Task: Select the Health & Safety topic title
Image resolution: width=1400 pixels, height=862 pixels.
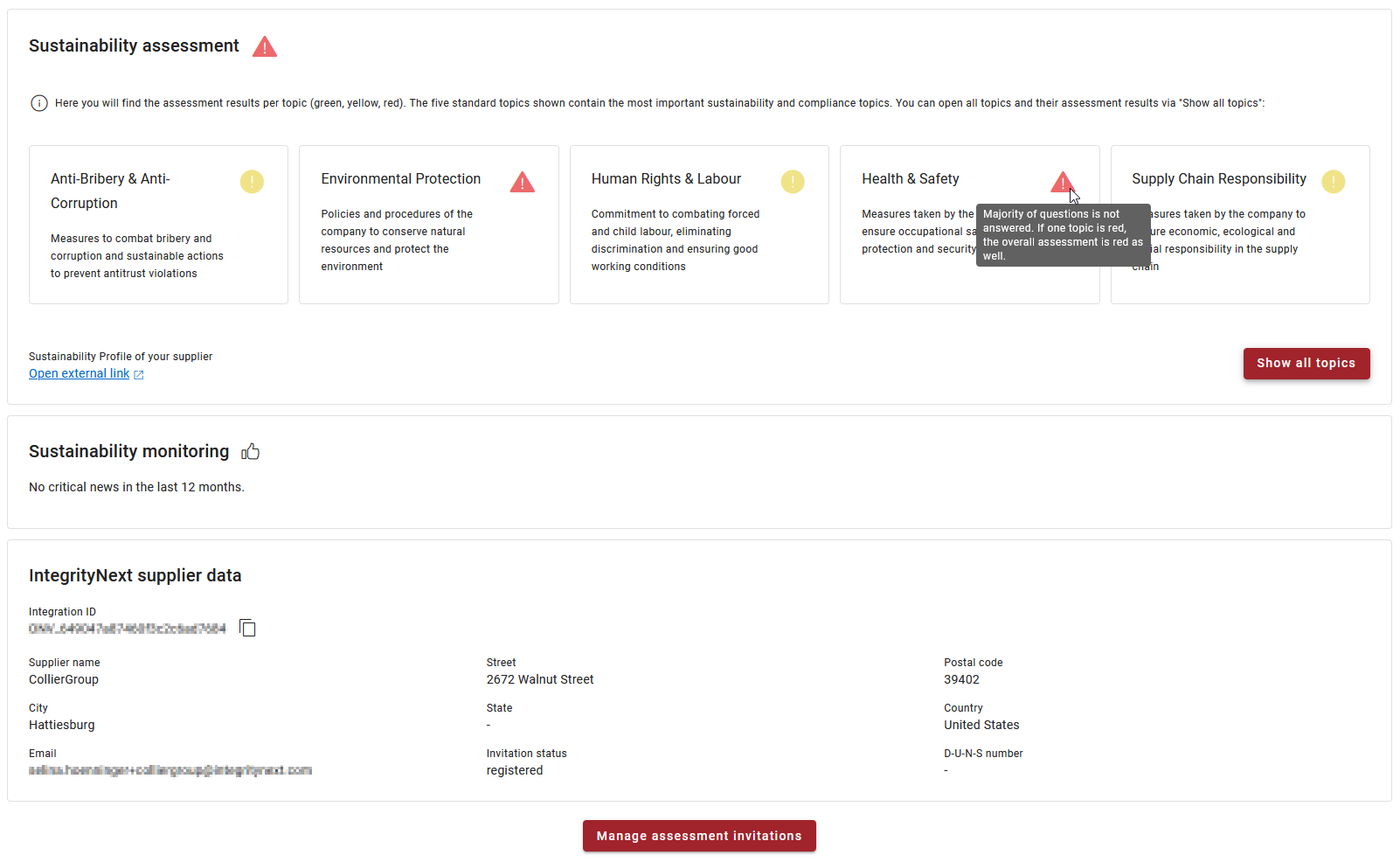Action: coord(910,178)
